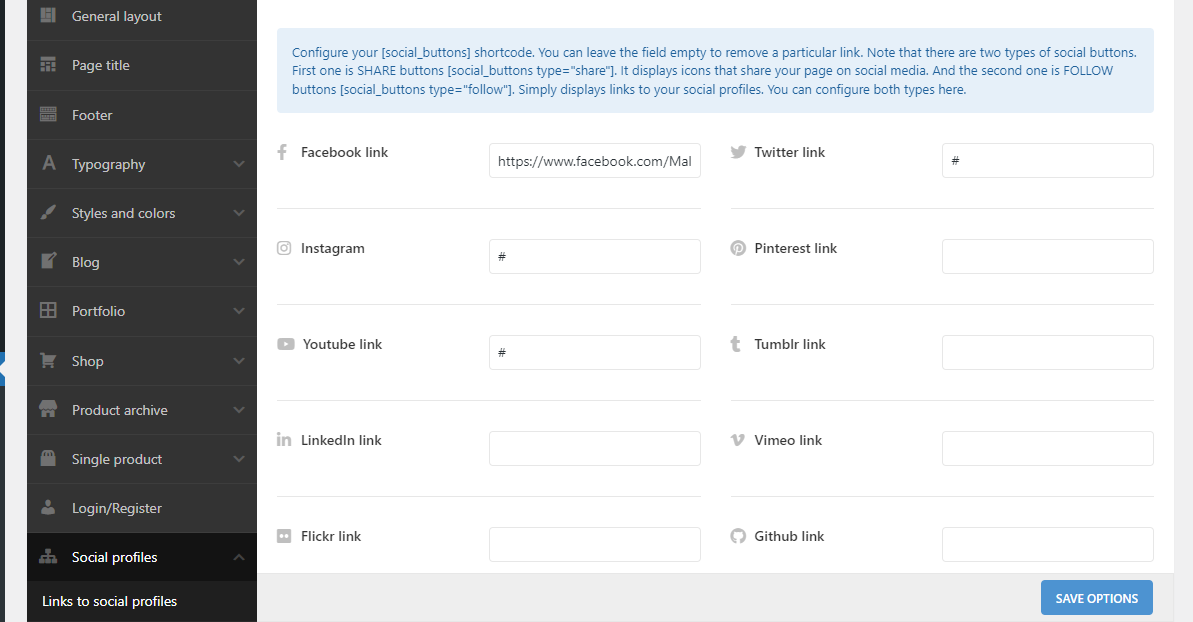Open the Footer settings page
Screen dimensions: 1193x622
click(x=92, y=115)
